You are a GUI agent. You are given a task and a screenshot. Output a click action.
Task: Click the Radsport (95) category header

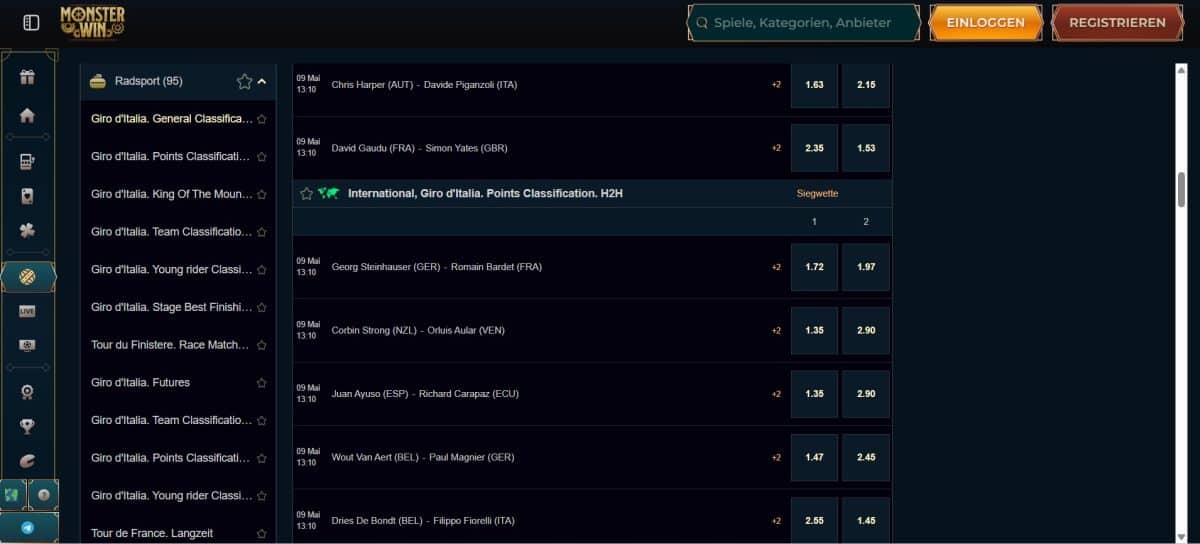(178, 81)
